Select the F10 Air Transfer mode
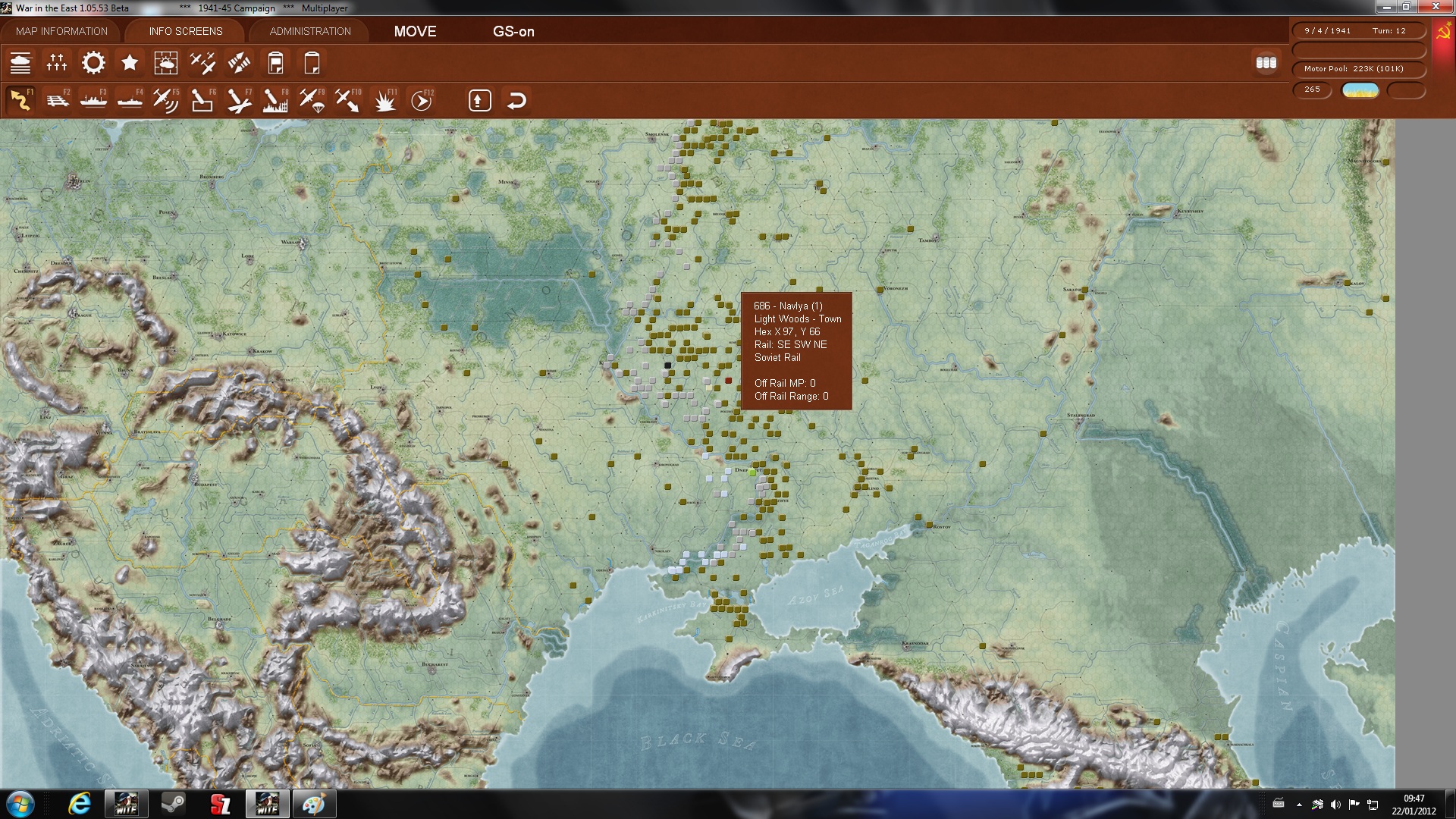Image resolution: width=1456 pixels, height=819 pixels. coord(348,100)
